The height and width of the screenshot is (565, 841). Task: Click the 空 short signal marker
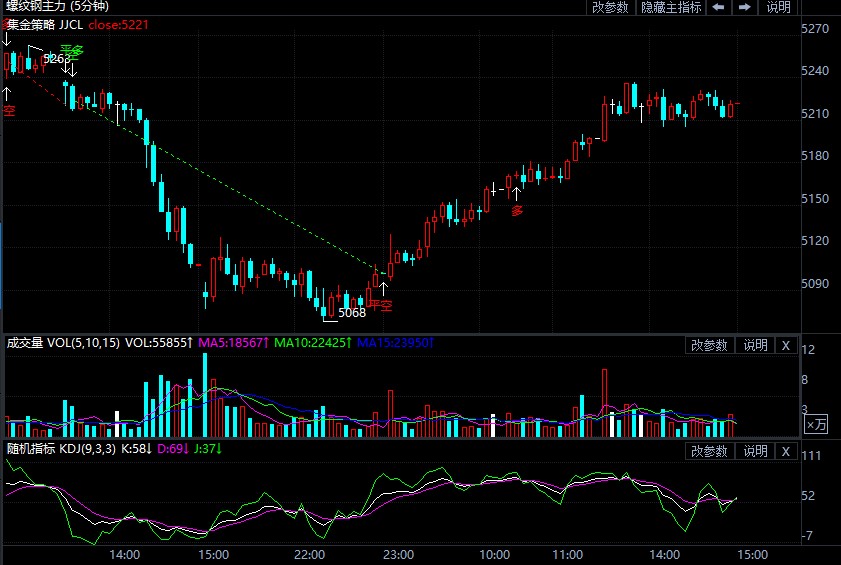click(x=9, y=110)
